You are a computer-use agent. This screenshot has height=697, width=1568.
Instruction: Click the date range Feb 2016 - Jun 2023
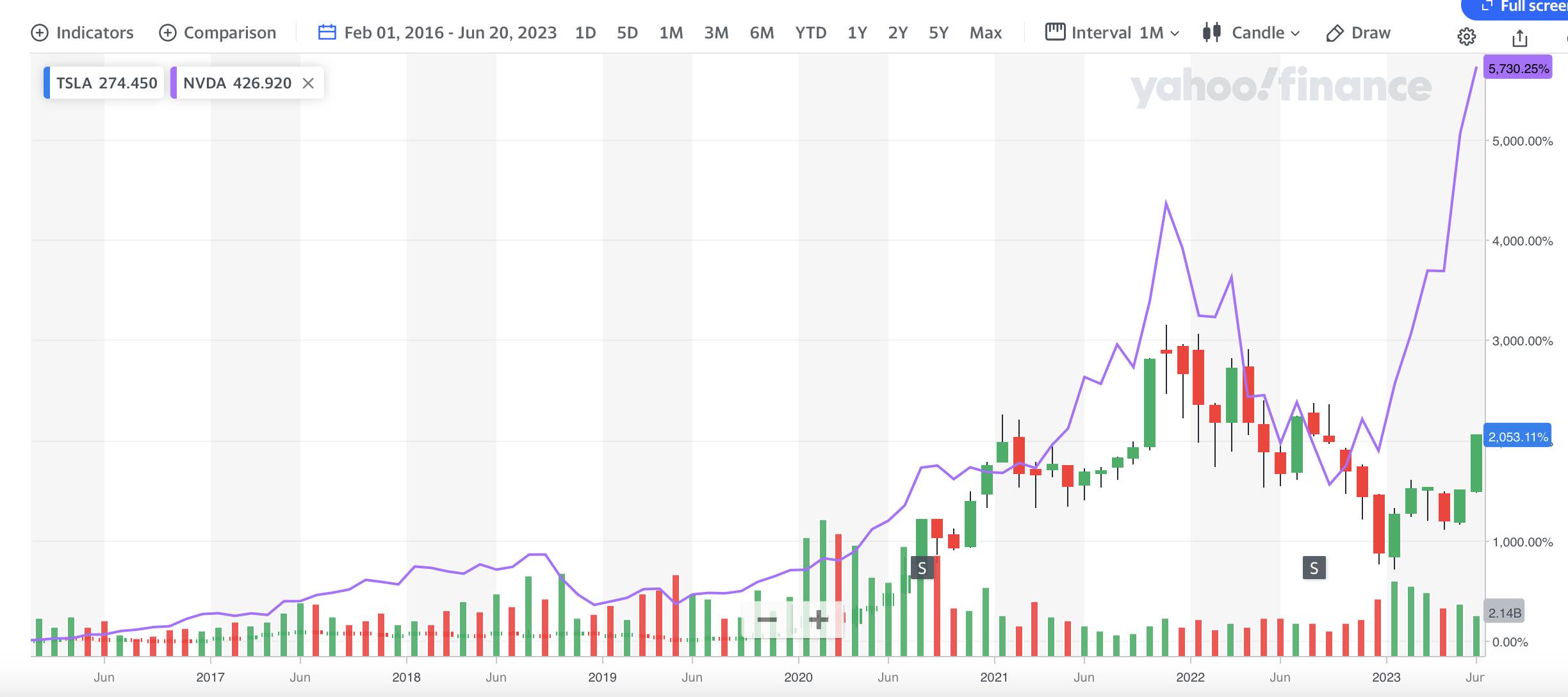[450, 33]
